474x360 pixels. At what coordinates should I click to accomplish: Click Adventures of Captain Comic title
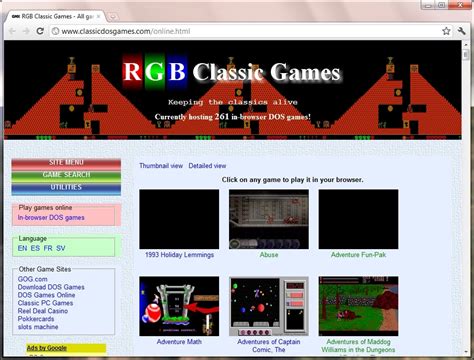coord(269,346)
